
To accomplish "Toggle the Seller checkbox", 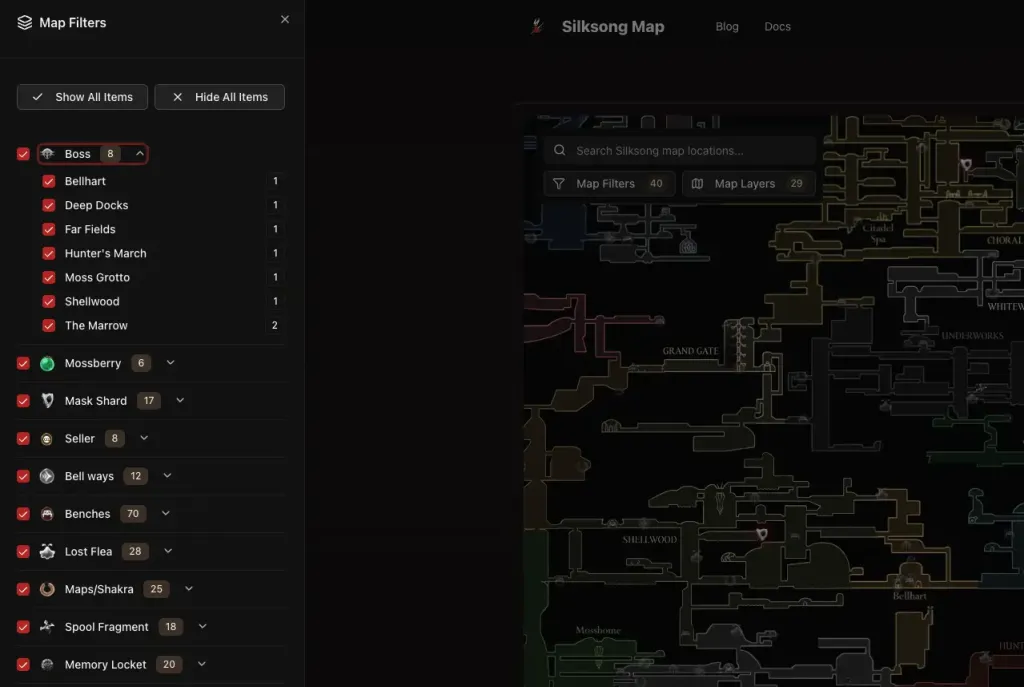I will pos(24,439).
